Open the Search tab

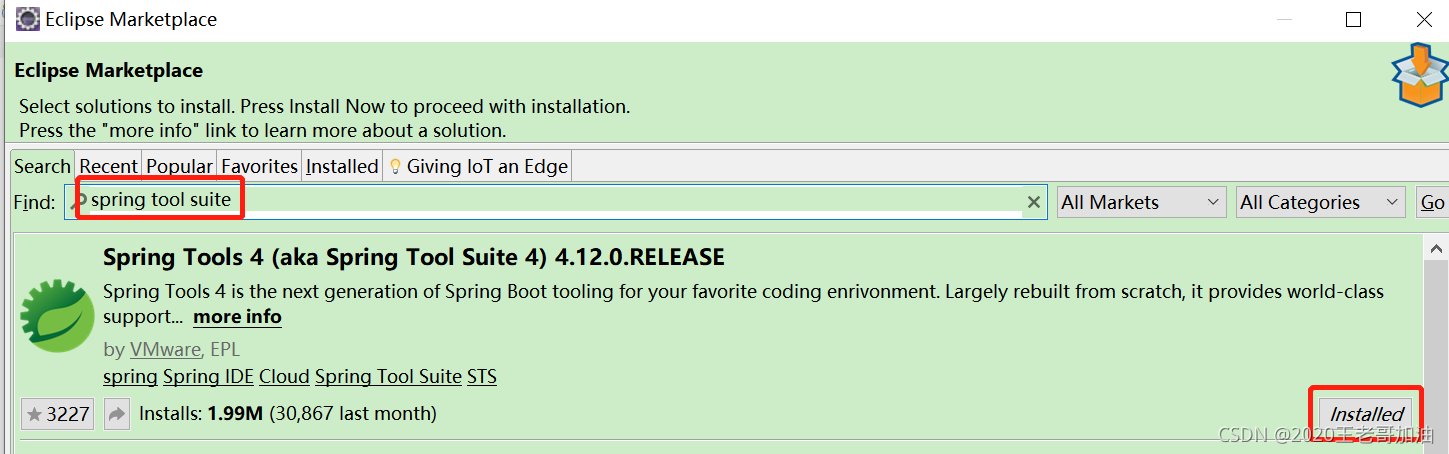pyautogui.click(x=42, y=166)
